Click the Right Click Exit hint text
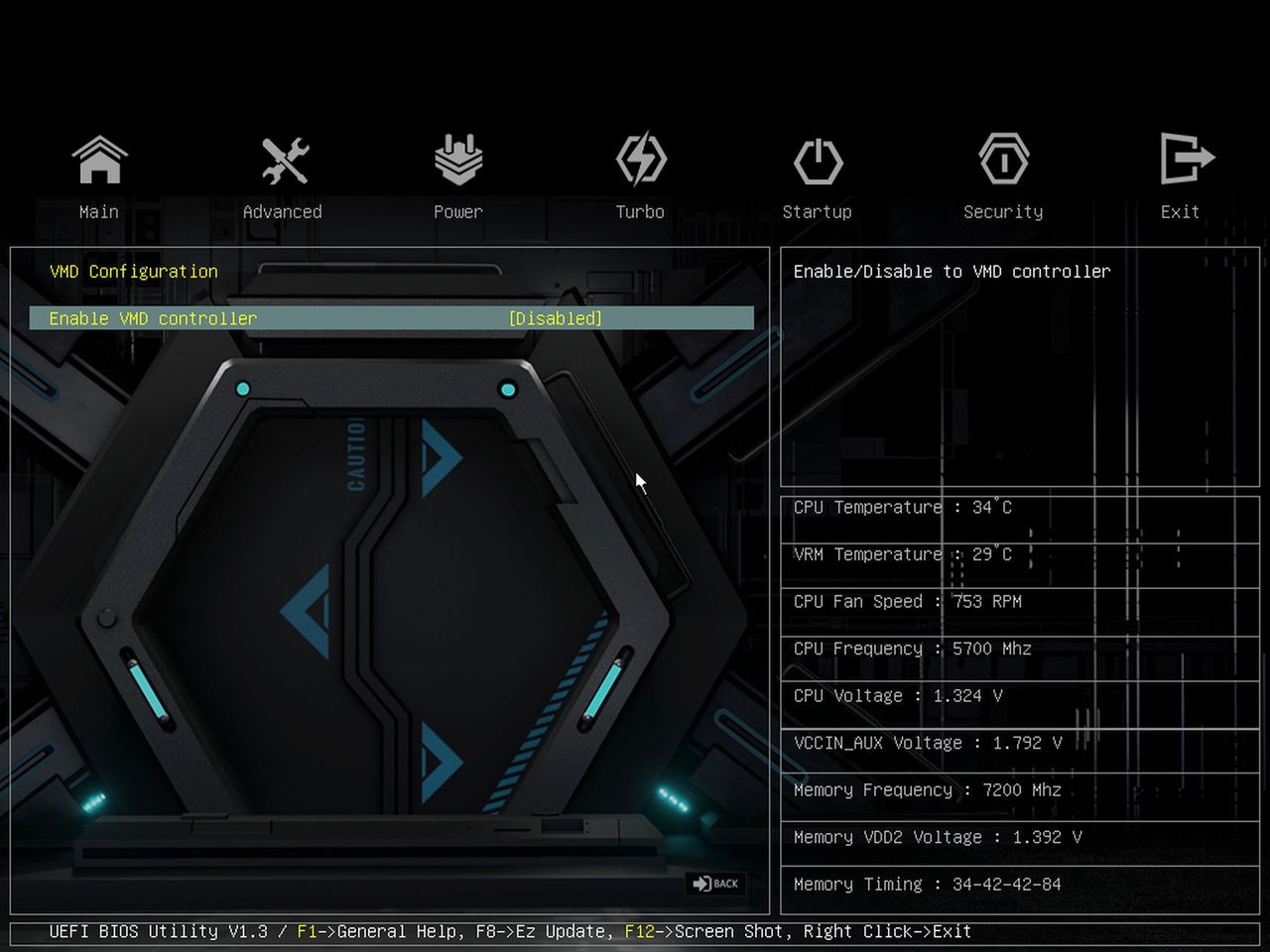The width and height of the screenshot is (1270, 952). 887,932
